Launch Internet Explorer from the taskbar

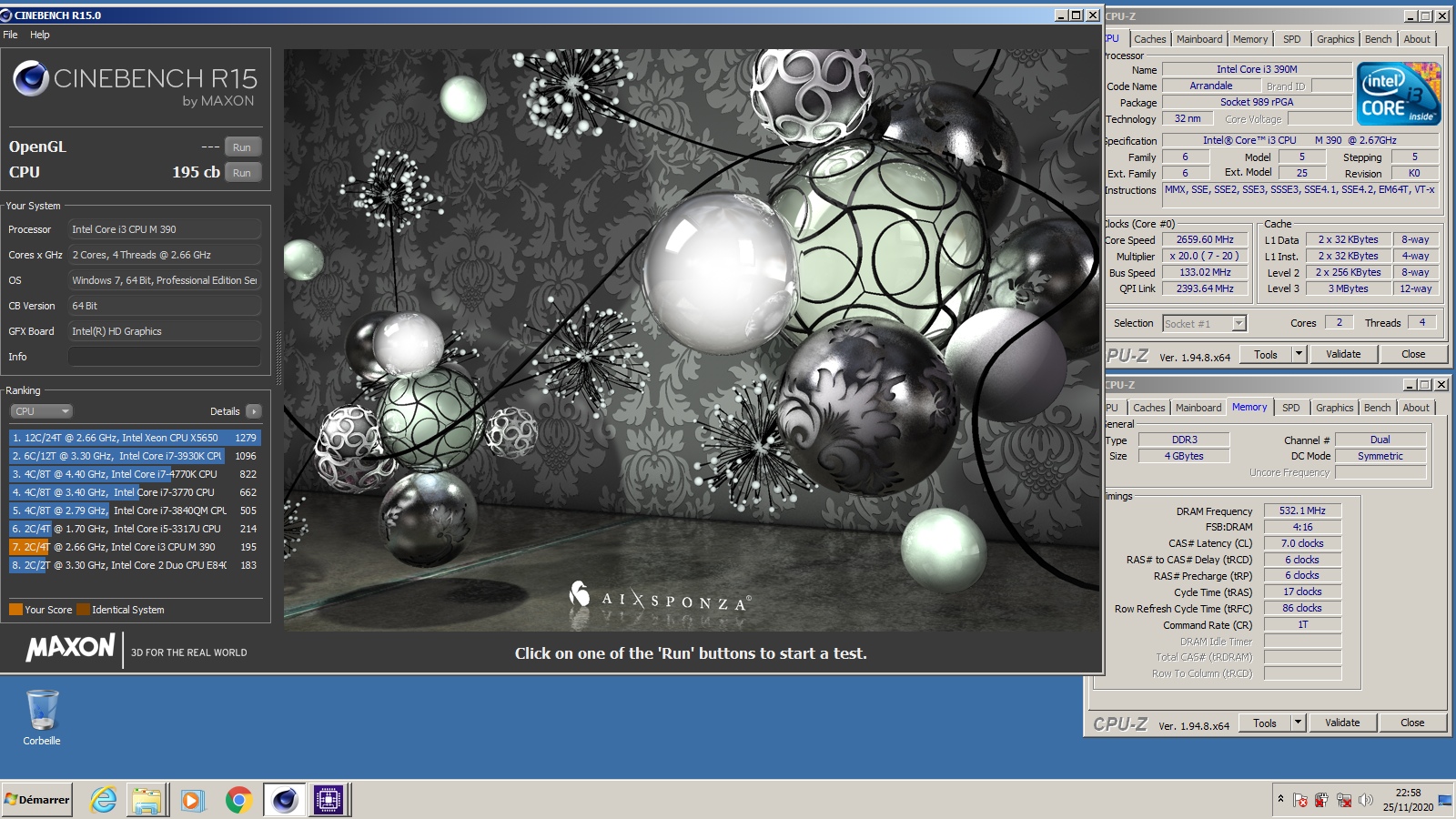click(104, 800)
